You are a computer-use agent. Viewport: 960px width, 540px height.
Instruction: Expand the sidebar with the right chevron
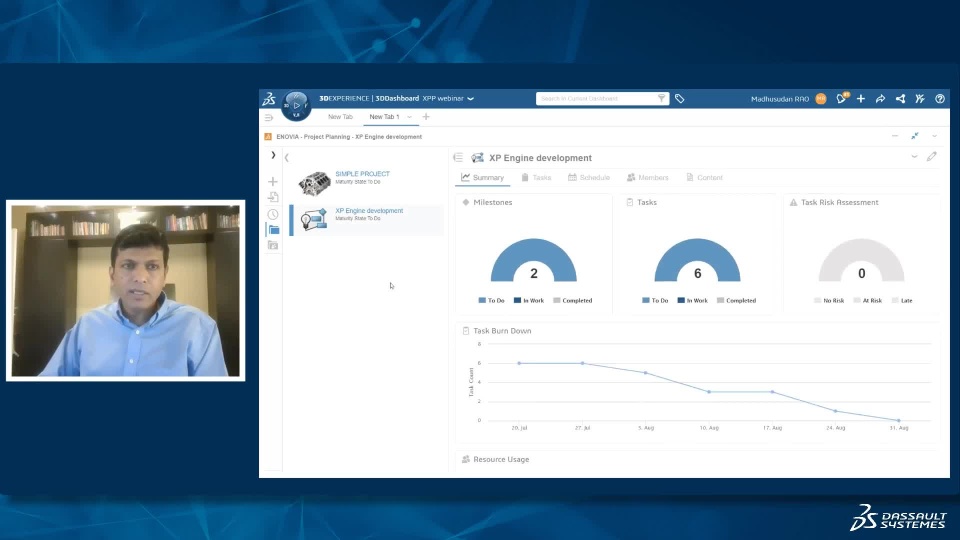273,156
